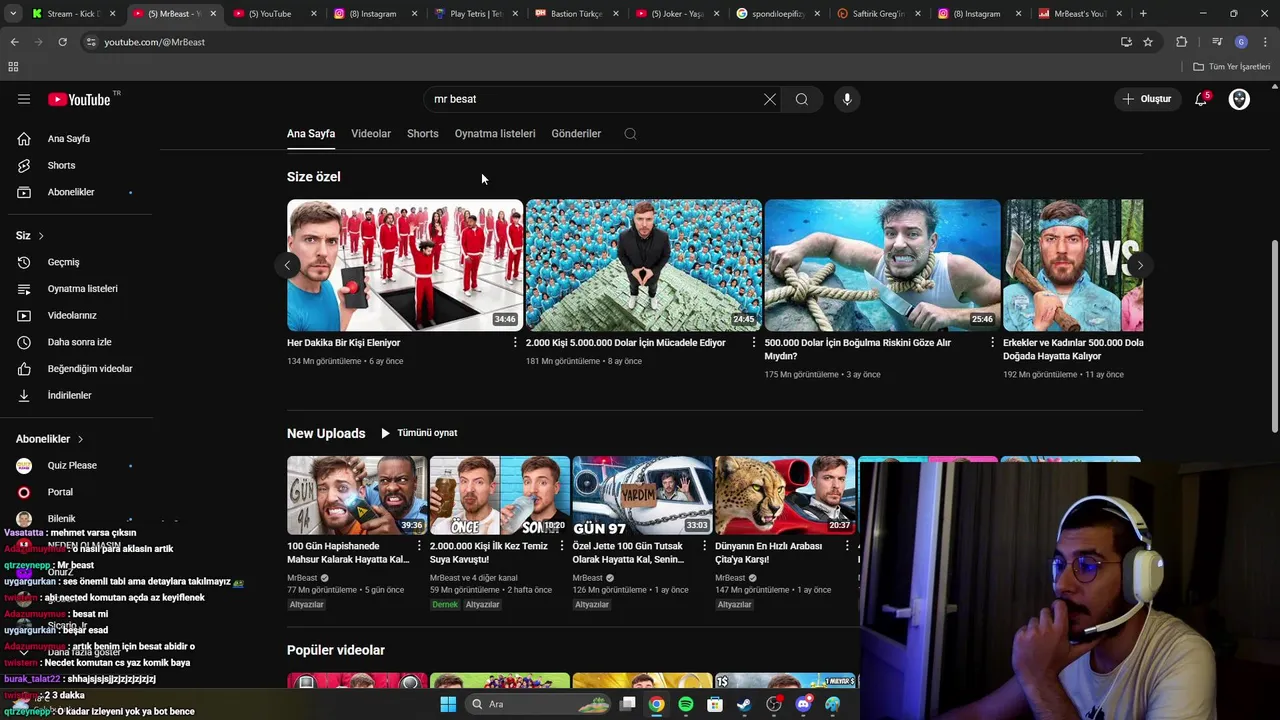
Task: Open options for '500.000 Dolar İçin Boğulma' video
Action: (992, 342)
